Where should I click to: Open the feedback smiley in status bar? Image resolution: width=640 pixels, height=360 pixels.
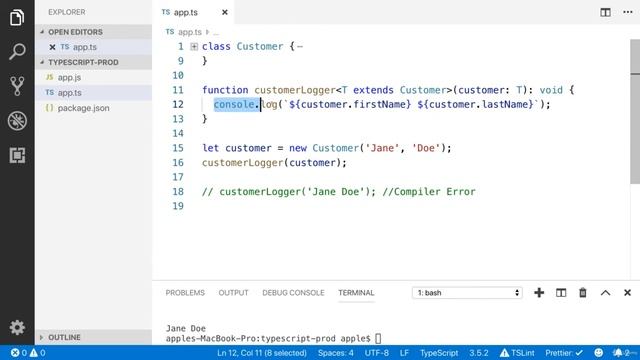point(598,353)
